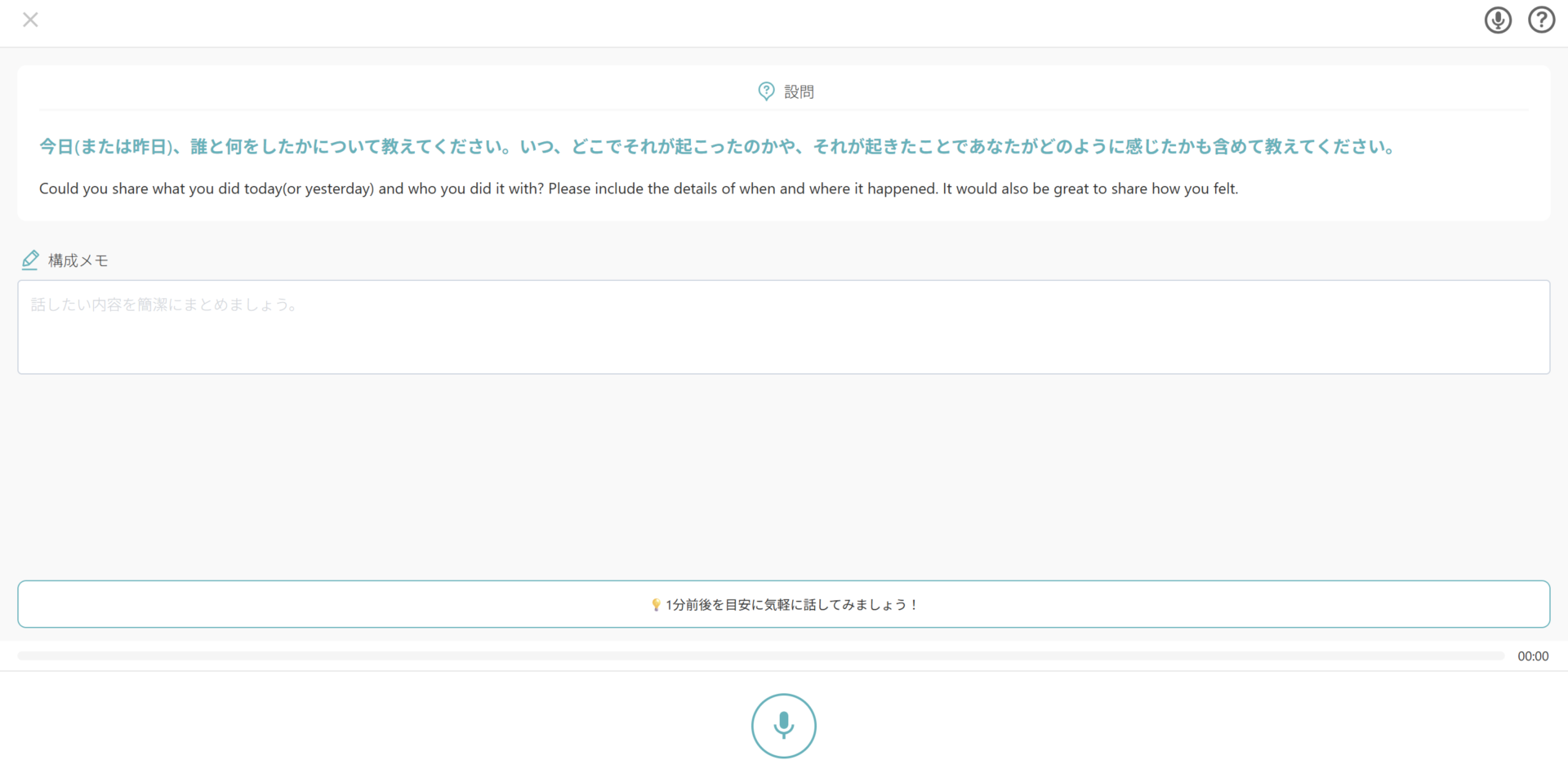Click the Japanese question text 今日(または昨日)

(718, 147)
